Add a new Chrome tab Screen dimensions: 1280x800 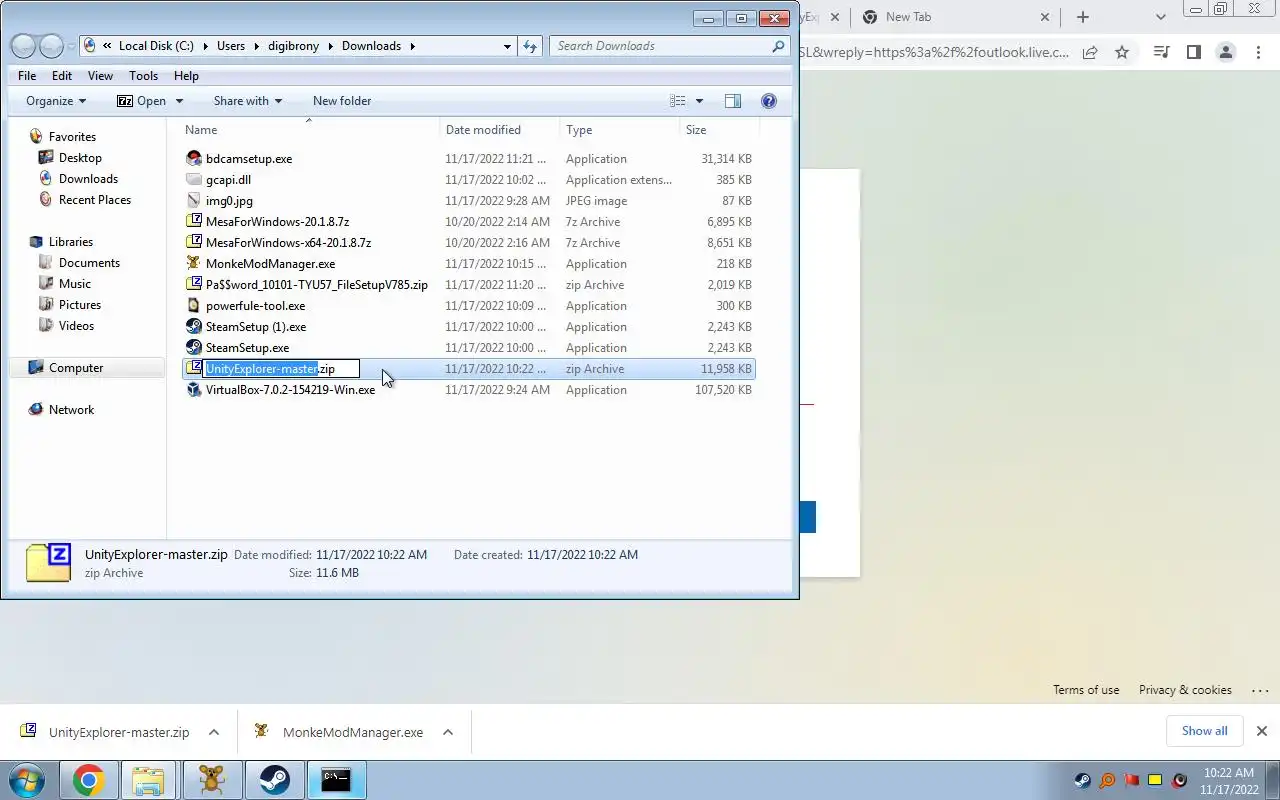pos(1083,17)
